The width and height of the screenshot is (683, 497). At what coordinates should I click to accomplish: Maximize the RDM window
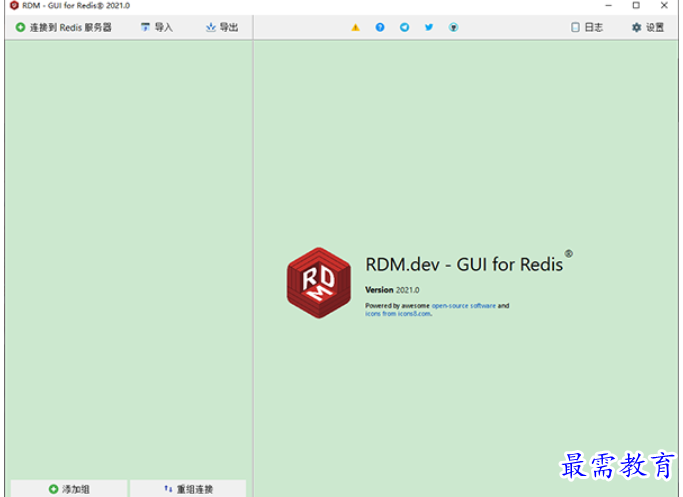point(636,5)
